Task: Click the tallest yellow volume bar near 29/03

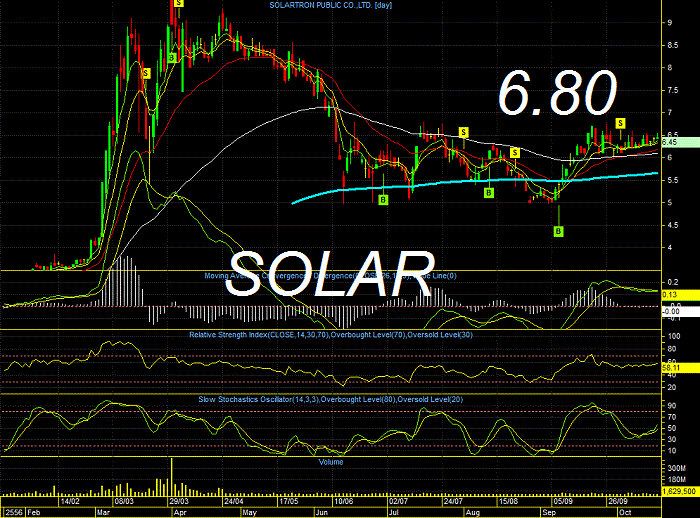Action: (172, 476)
